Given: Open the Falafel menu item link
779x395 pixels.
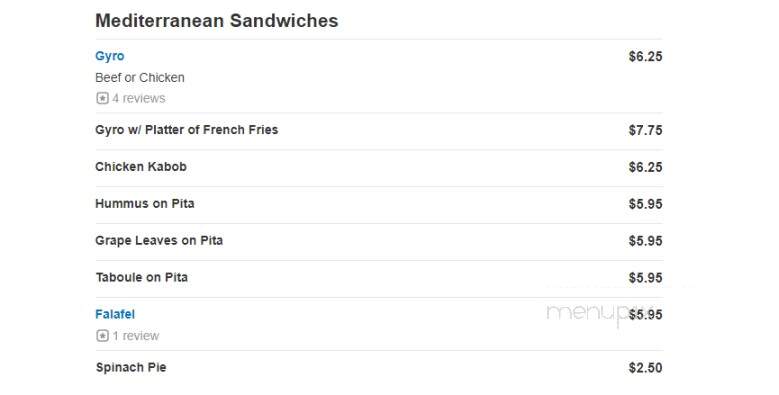Looking at the screenshot, I should 115,315.
